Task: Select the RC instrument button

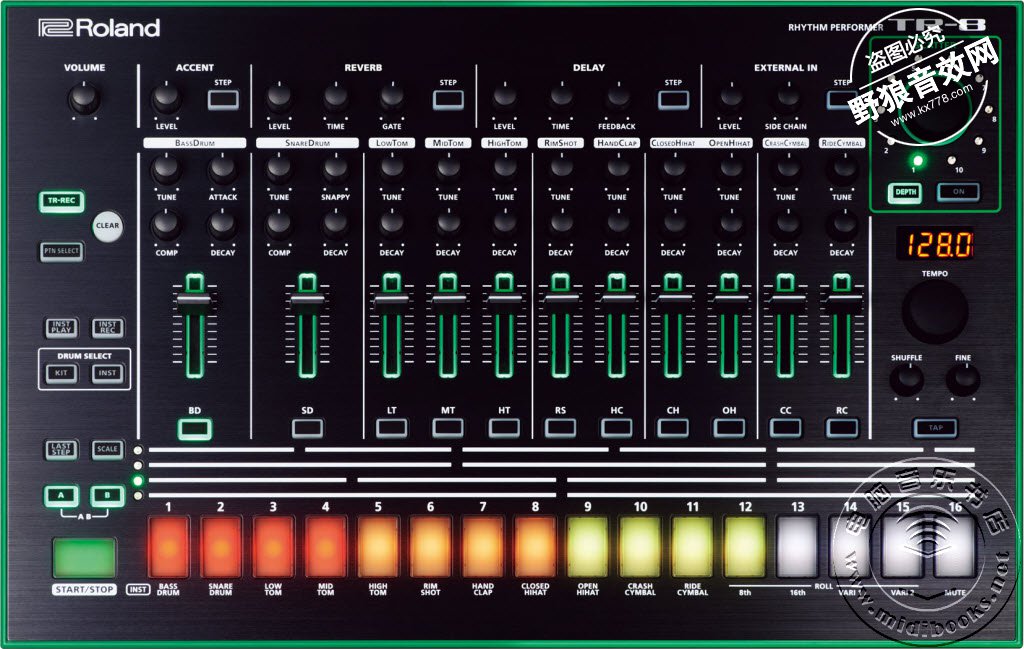Action: tap(842, 428)
